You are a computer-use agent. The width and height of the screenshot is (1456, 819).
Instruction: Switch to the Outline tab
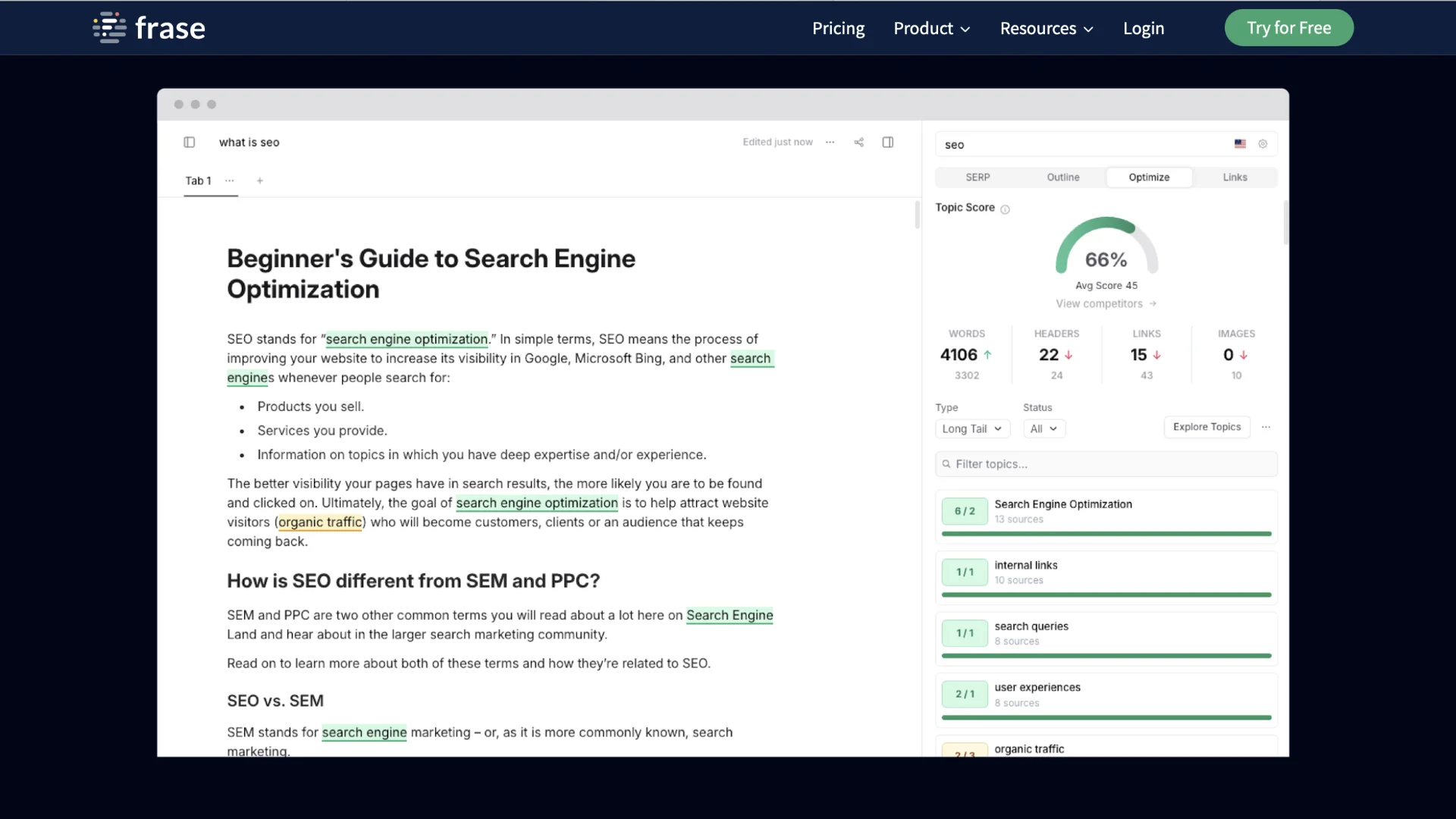click(1063, 177)
